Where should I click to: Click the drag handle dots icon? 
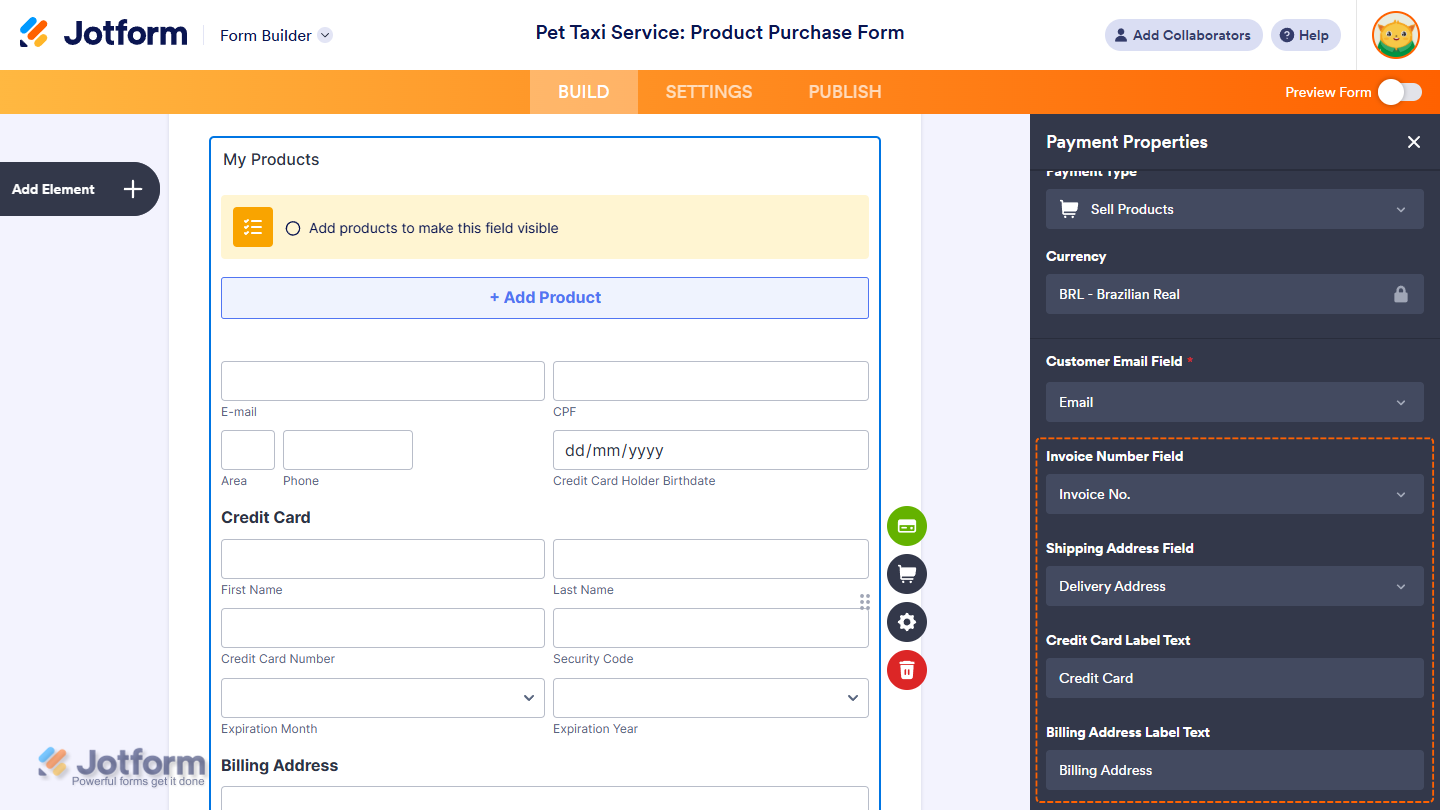coord(864,602)
